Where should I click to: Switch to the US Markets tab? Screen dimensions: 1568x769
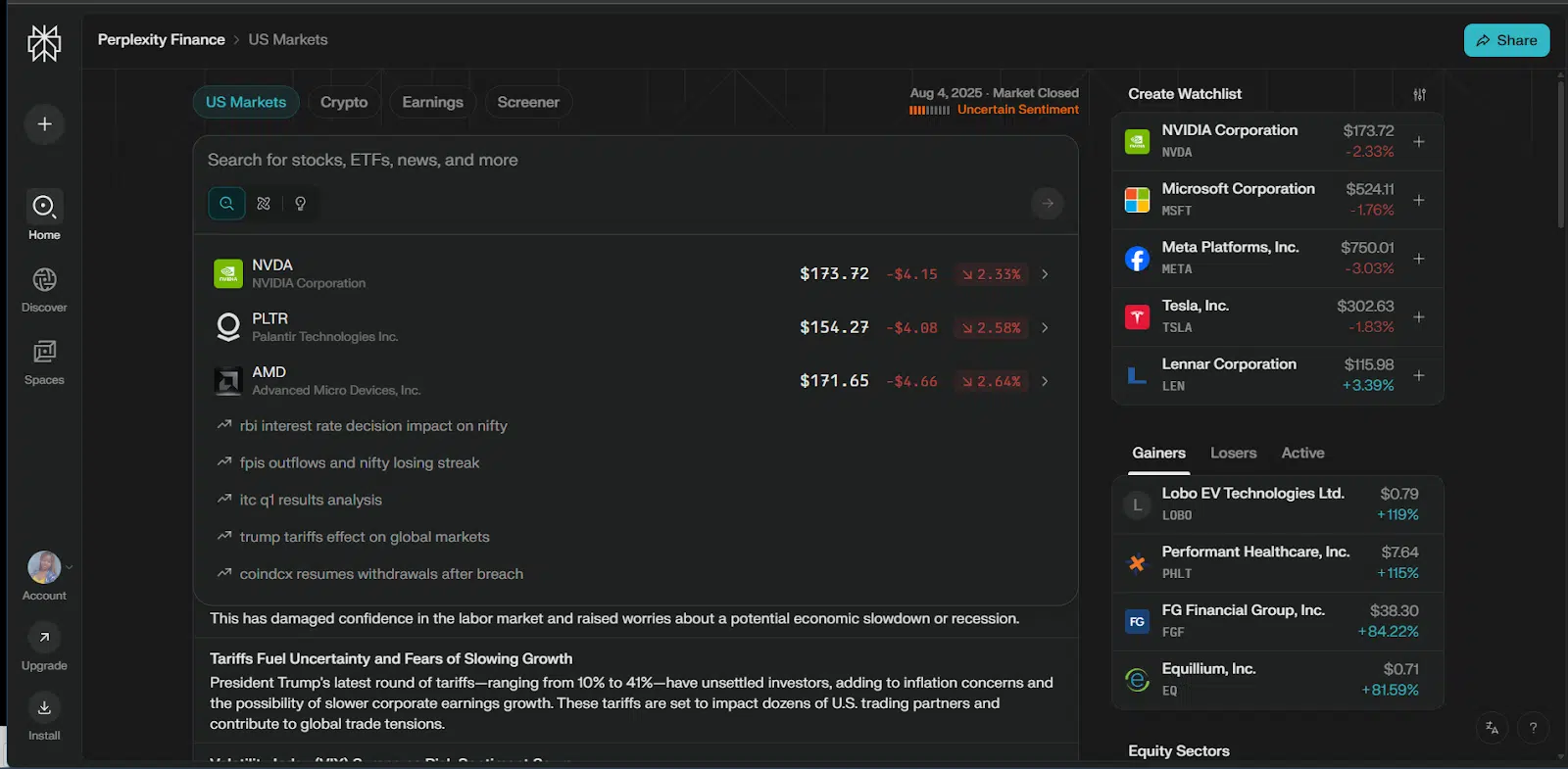pos(246,102)
